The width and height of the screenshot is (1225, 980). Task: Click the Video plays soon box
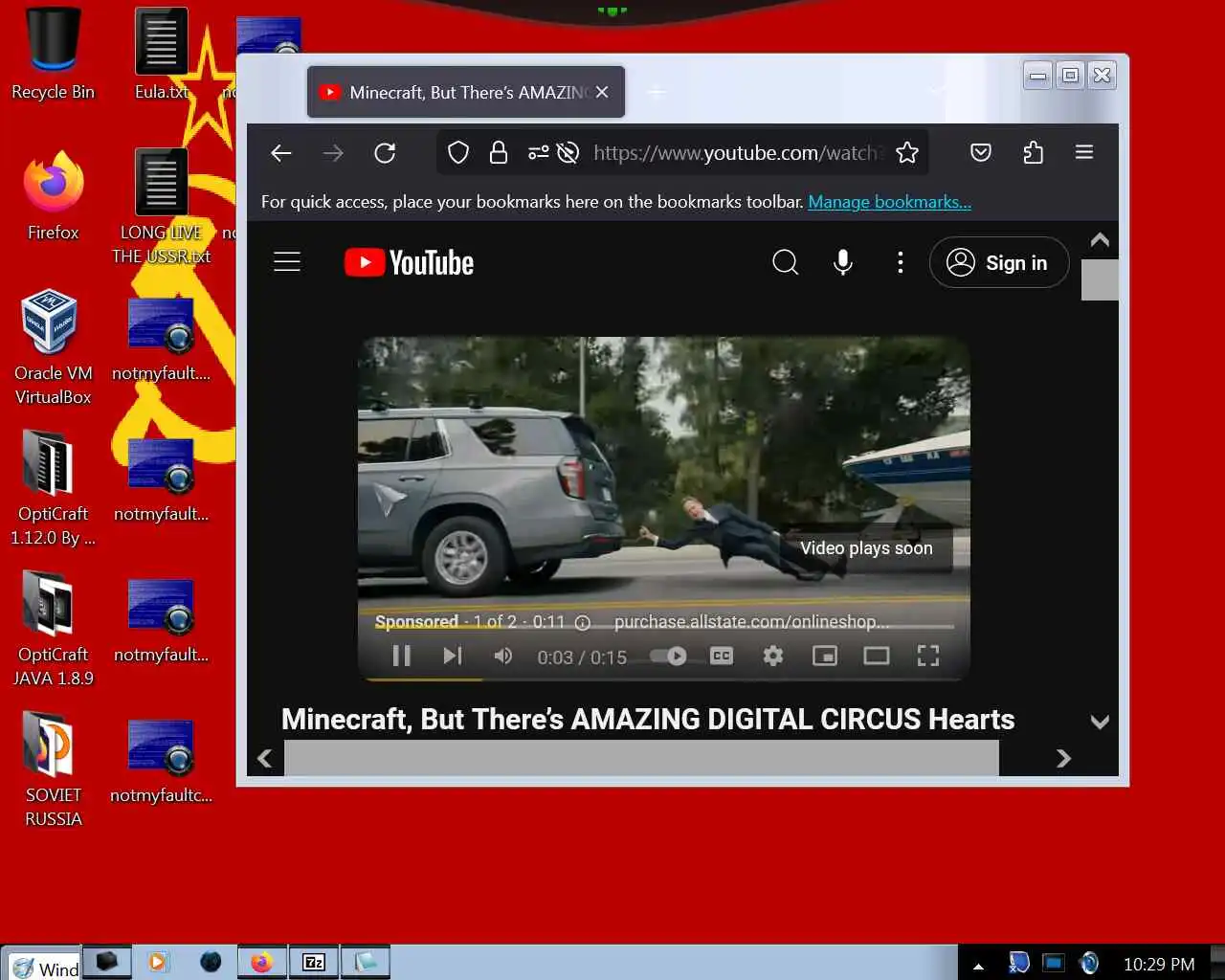(866, 548)
